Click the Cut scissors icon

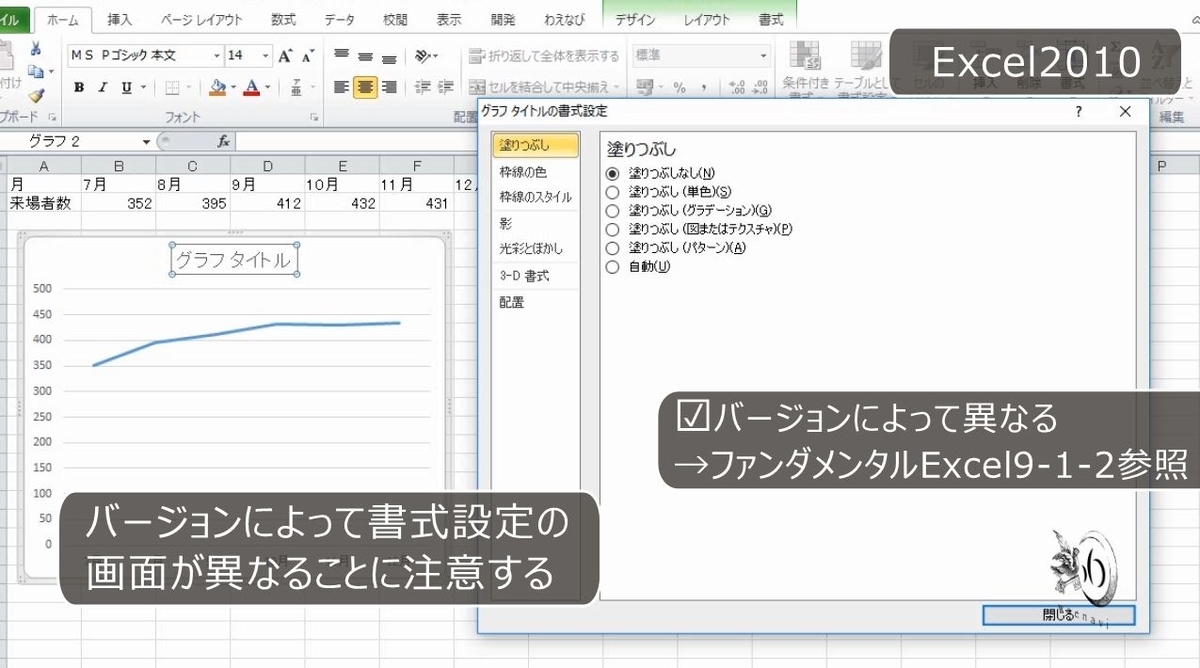click(x=36, y=48)
